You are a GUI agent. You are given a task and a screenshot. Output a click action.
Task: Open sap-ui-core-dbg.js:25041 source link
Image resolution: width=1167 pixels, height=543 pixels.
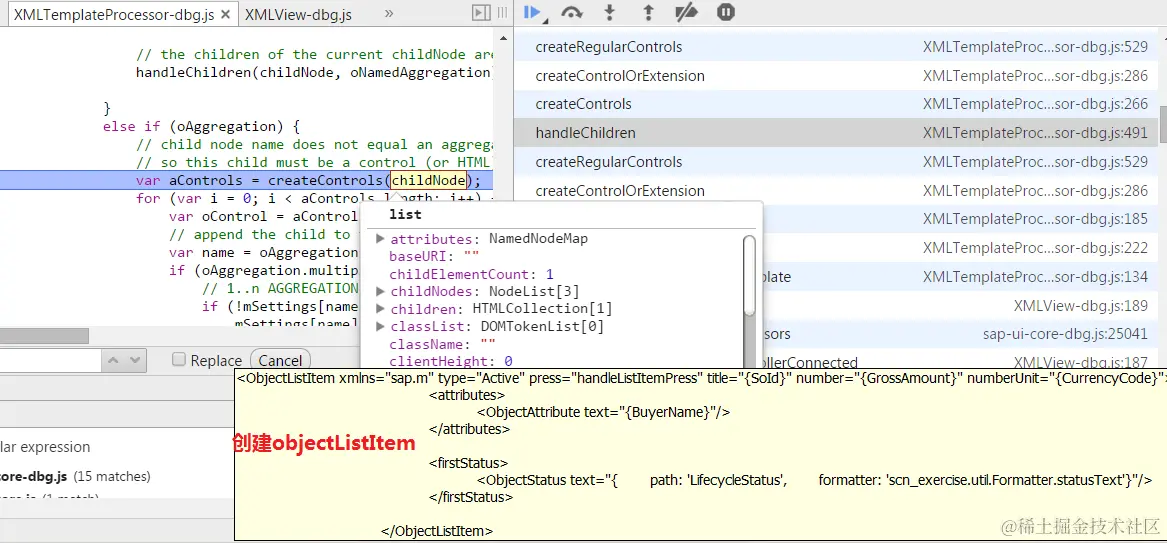(x=1065, y=334)
